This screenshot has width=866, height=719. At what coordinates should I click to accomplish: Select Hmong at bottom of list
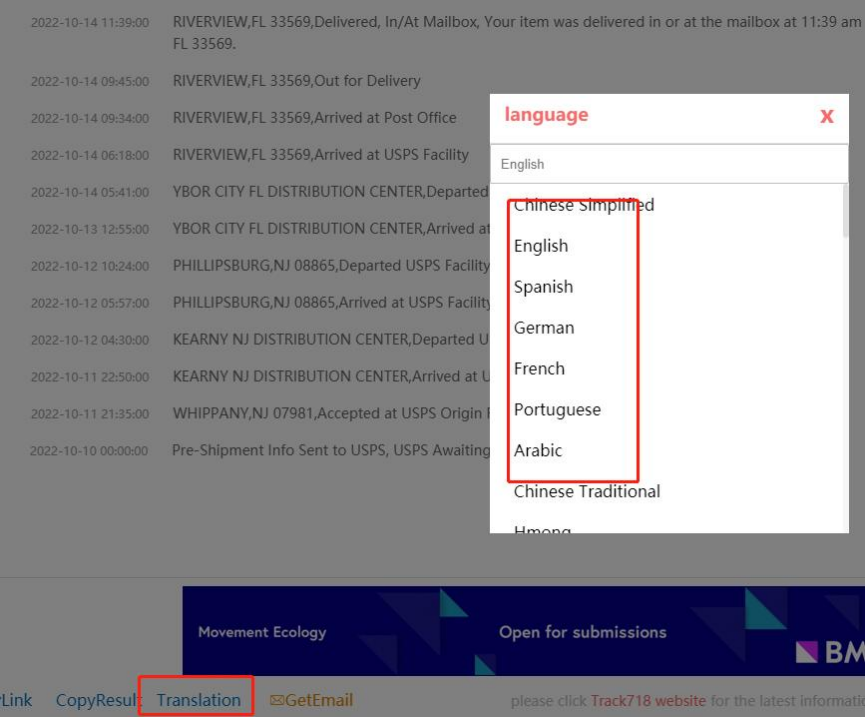542,529
